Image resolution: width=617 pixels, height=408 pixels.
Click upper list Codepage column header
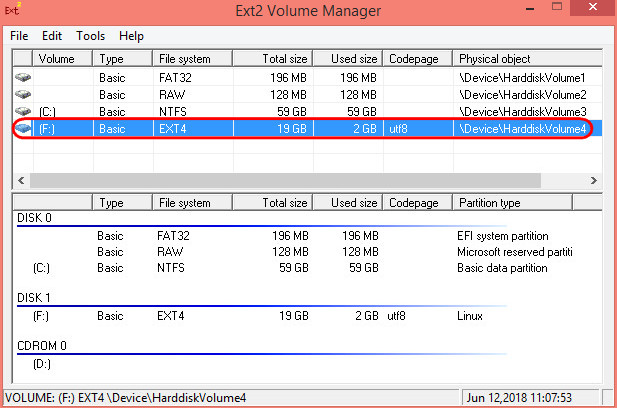click(x=418, y=59)
